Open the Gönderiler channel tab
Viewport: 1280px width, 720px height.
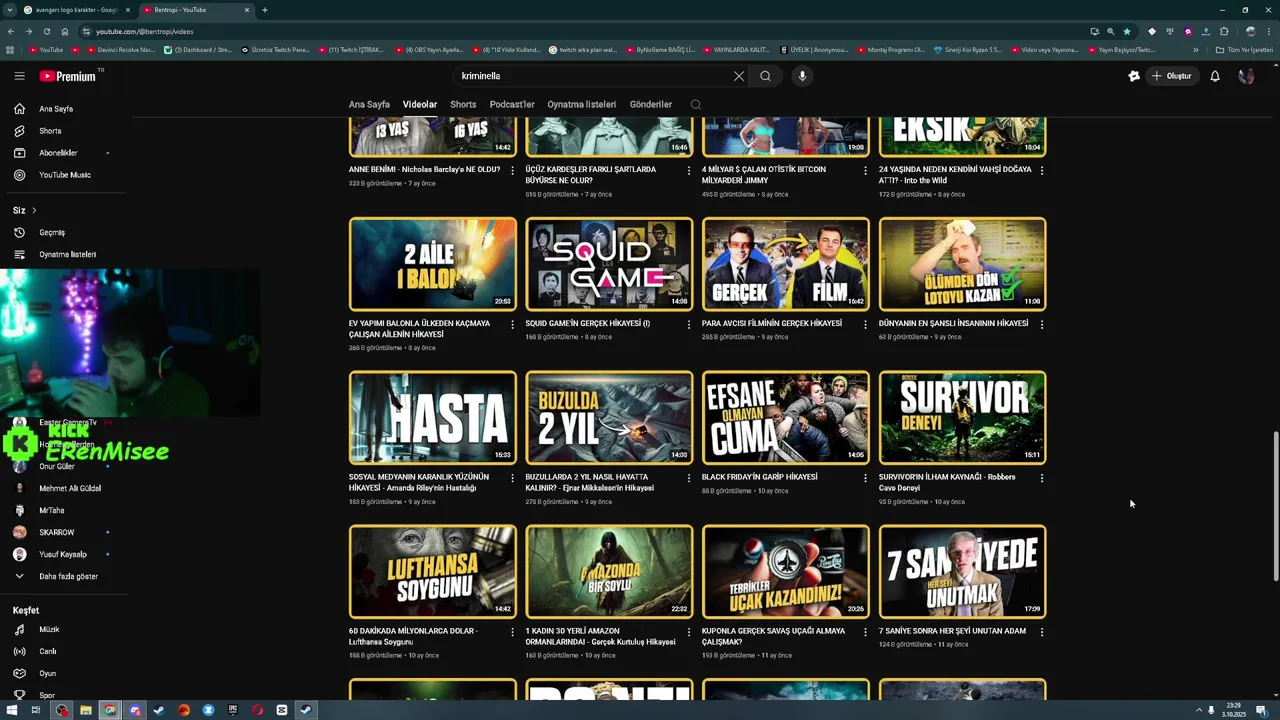pos(651,104)
